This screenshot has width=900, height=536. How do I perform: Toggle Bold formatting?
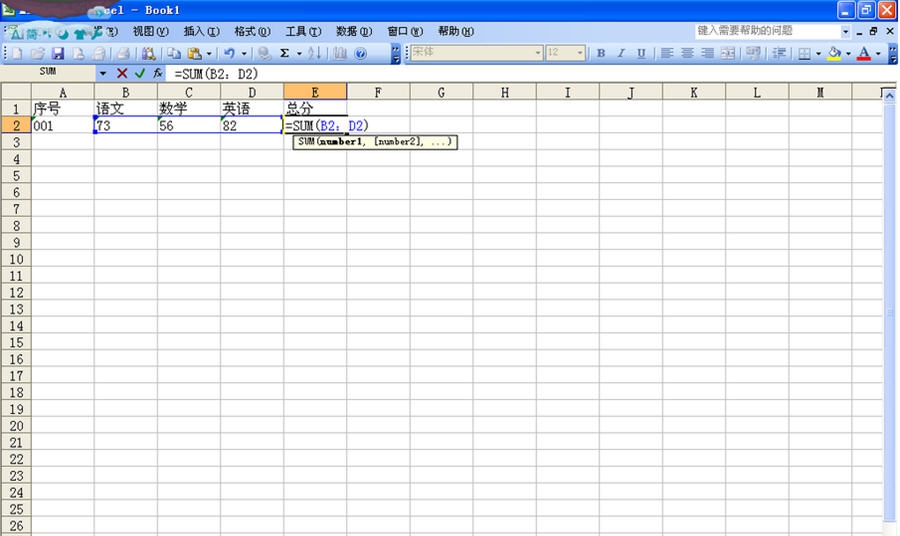click(601, 53)
